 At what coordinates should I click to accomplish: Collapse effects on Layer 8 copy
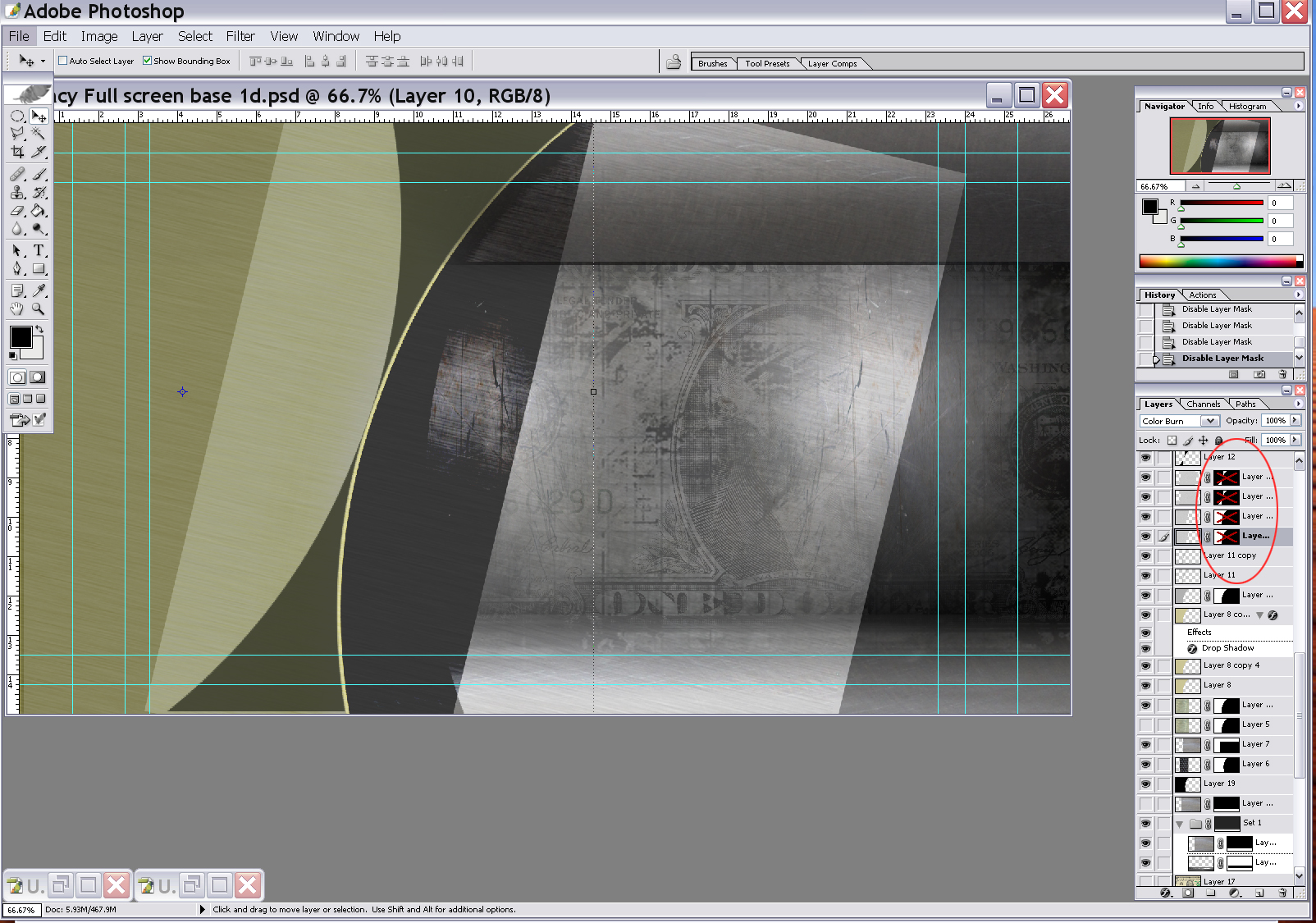tap(1260, 615)
